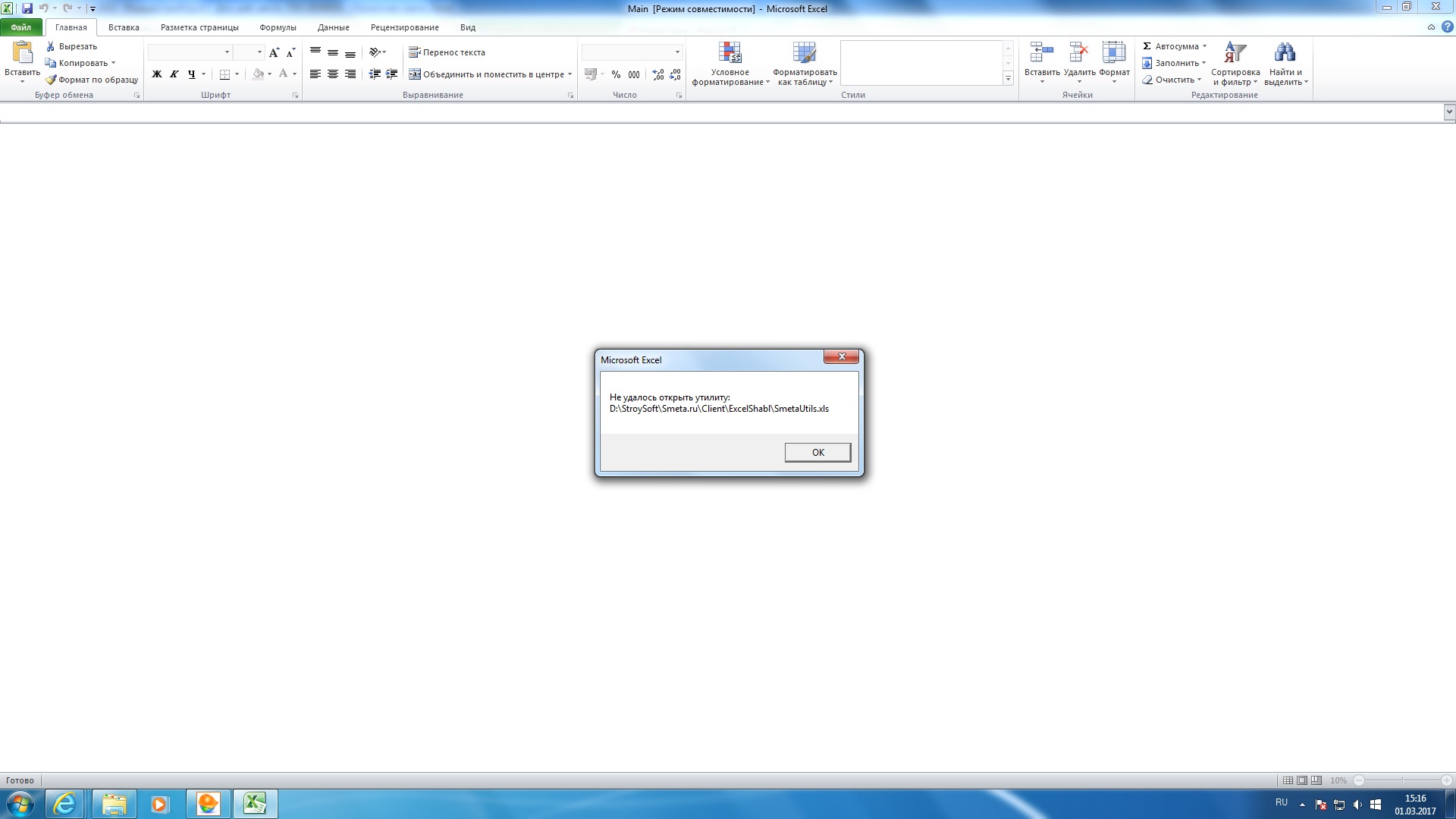Screen dimensions: 1456x819
Task: Click Вставить cells icon
Action: tap(1042, 52)
